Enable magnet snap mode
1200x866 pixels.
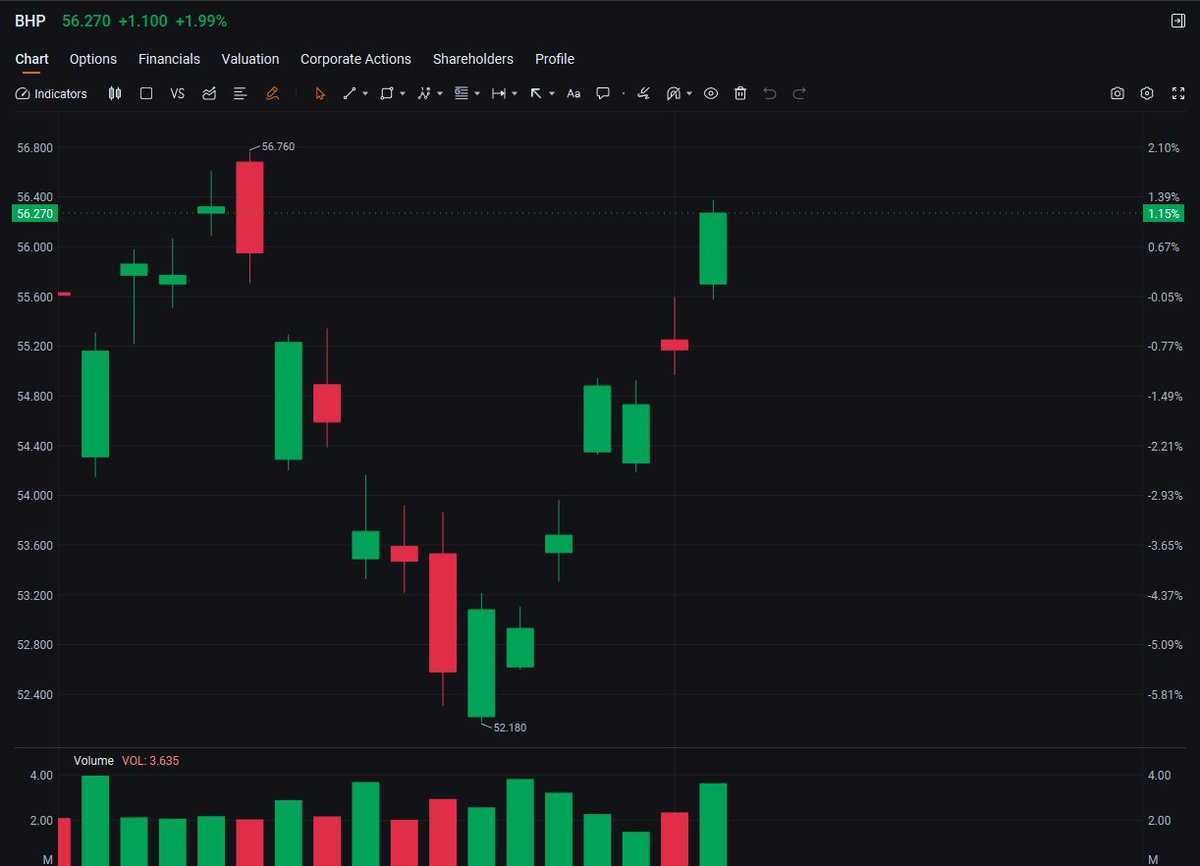point(675,93)
